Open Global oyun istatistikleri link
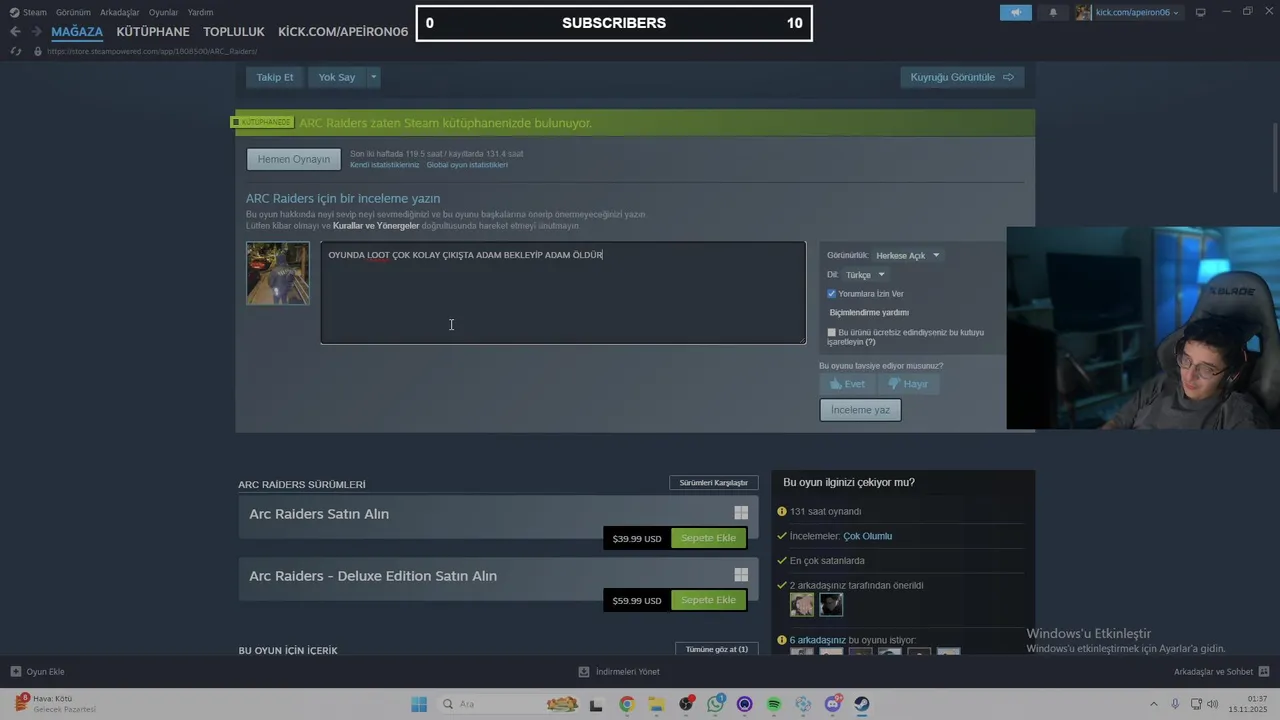Image resolution: width=1280 pixels, height=720 pixels. [467, 165]
